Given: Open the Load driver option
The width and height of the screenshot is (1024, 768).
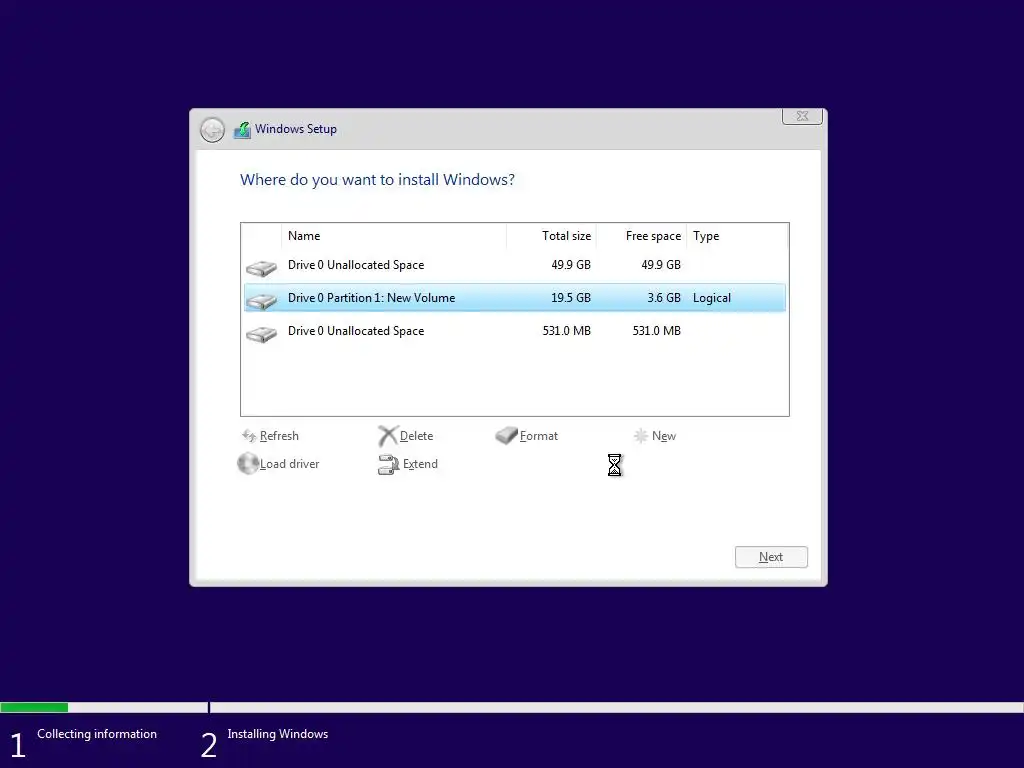Looking at the screenshot, I should point(289,464).
